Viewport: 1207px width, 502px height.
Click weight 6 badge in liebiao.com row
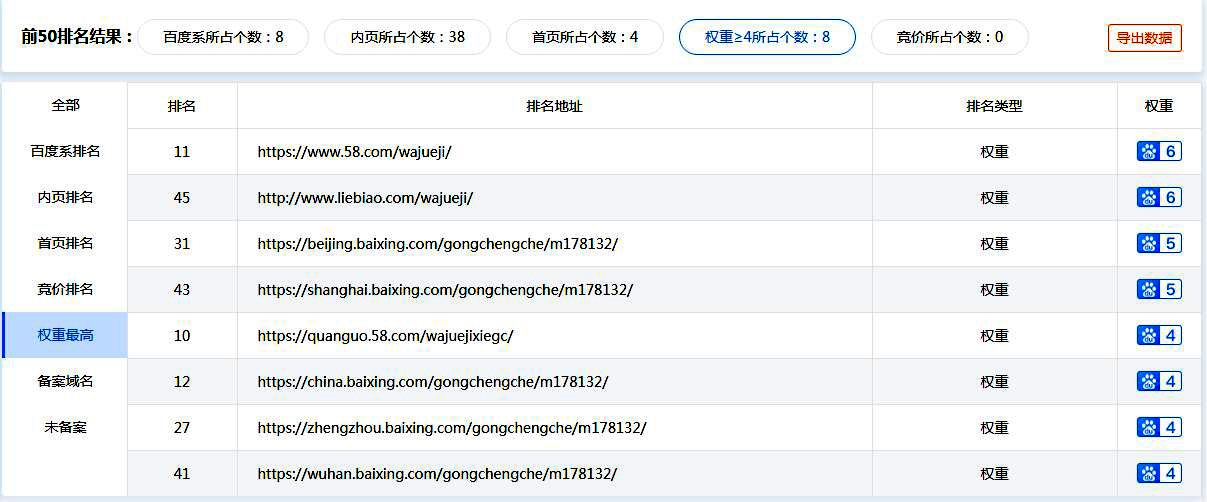tap(1159, 198)
